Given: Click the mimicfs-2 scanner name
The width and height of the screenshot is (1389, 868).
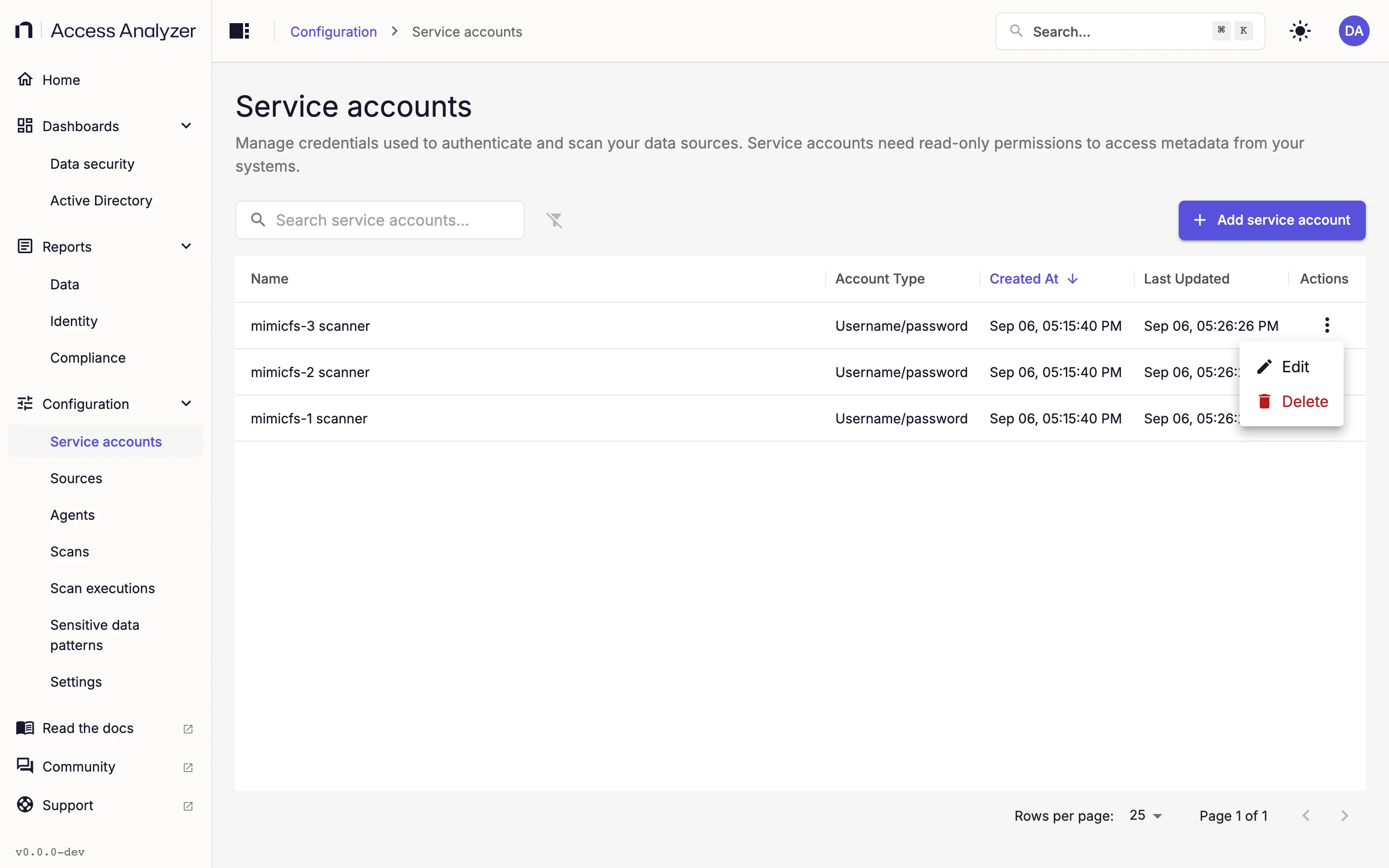Looking at the screenshot, I should click(x=310, y=373).
